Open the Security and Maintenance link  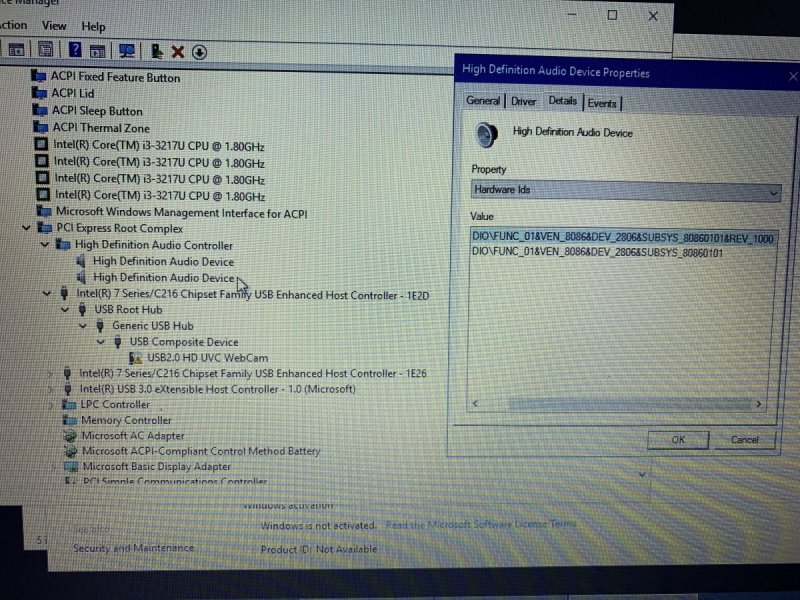click(133, 548)
